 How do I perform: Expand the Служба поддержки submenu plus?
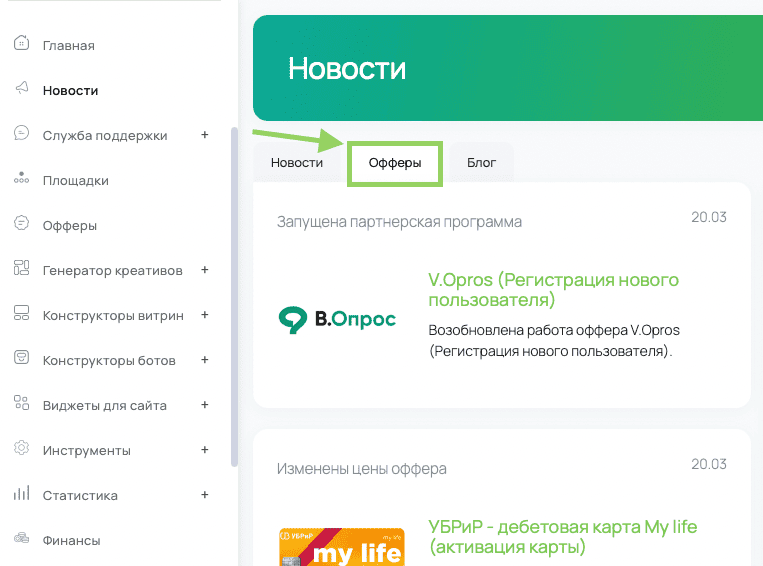(205, 135)
